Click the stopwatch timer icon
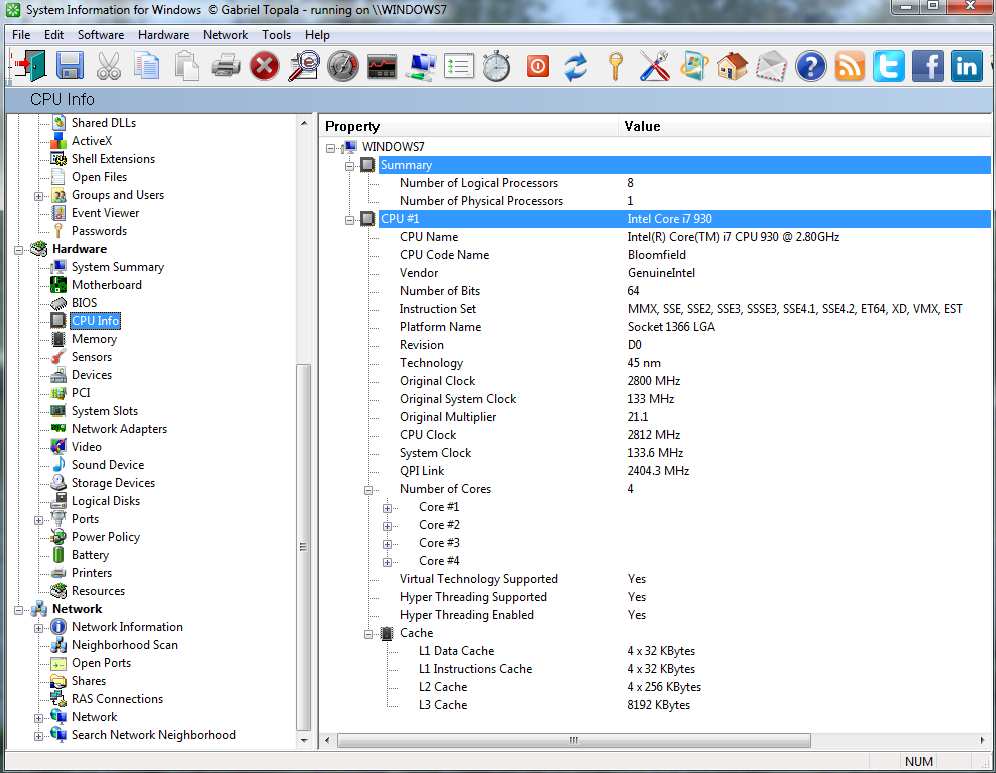996x773 pixels. (x=497, y=66)
